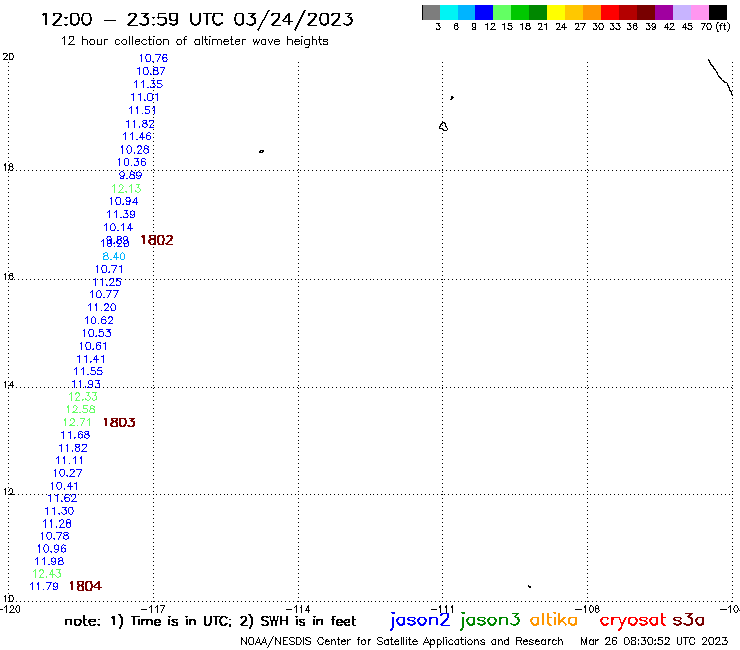The image size is (740, 650).
Task: Click the 11.46 wave height reading
Action: [137, 136]
